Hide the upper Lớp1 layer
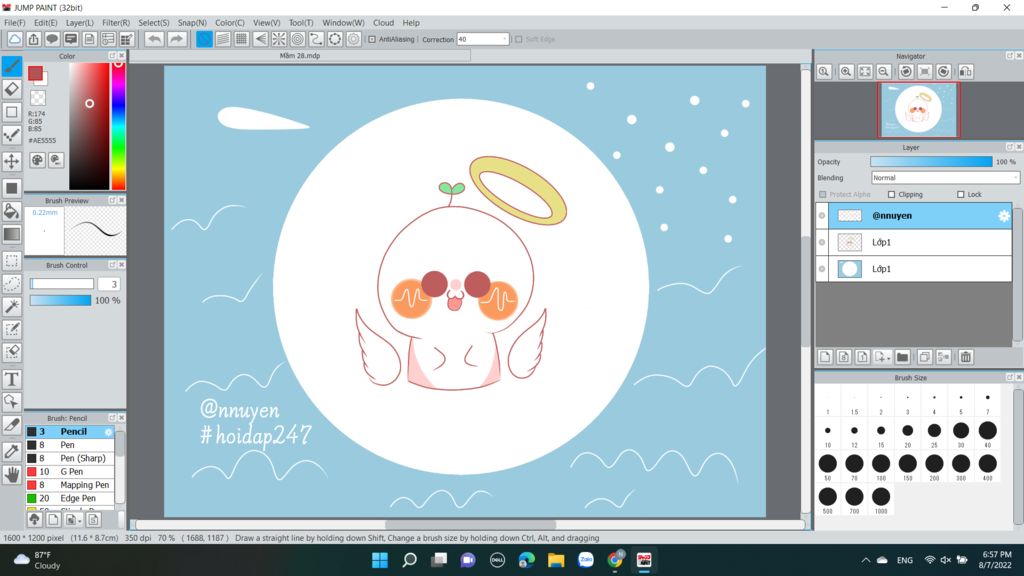Viewport: 1024px width, 576px height. (822, 242)
